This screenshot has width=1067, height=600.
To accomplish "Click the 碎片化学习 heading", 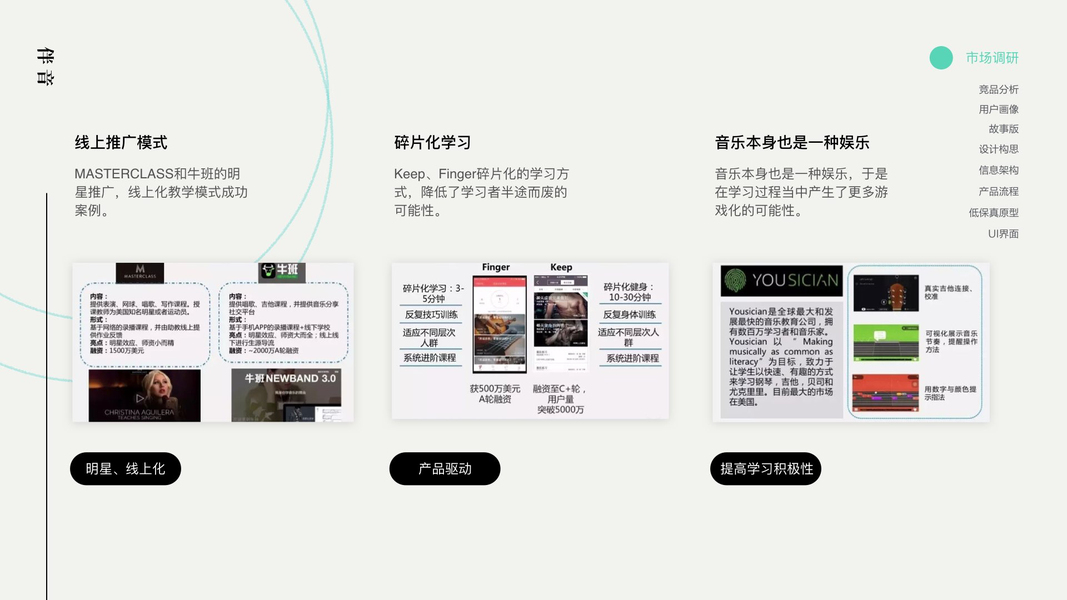I will tap(433, 142).
